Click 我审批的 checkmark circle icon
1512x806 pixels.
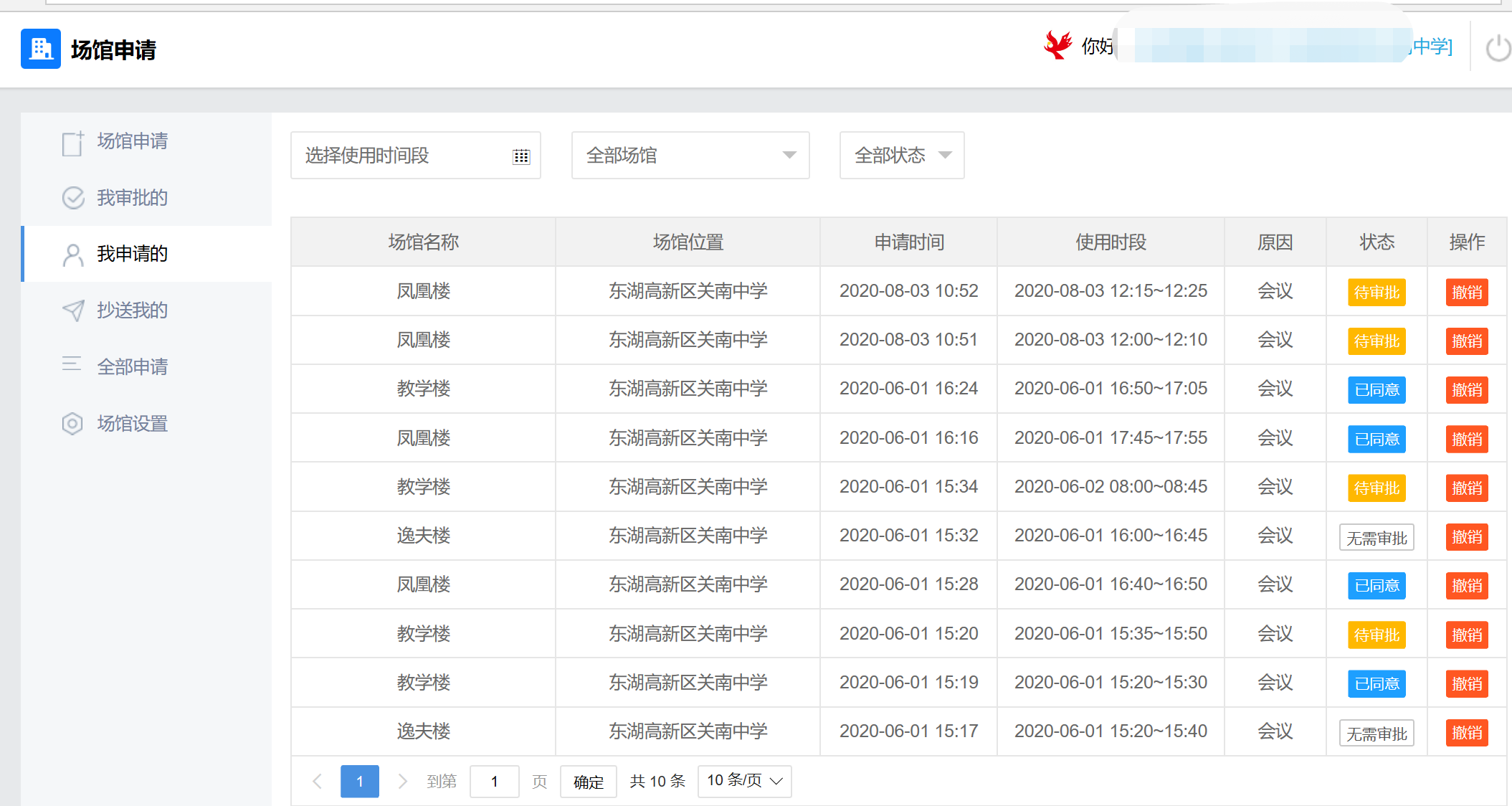pos(73,198)
